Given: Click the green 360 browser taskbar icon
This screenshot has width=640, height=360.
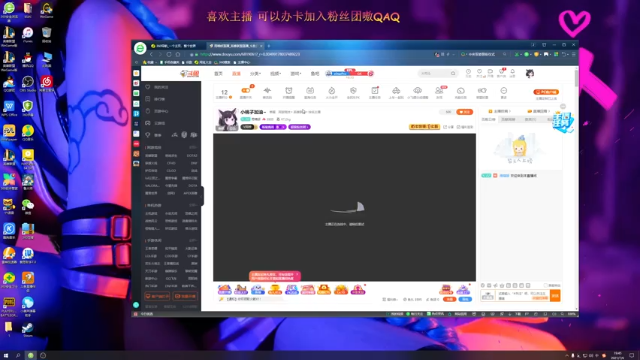Looking at the screenshot, I should (31, 356).
